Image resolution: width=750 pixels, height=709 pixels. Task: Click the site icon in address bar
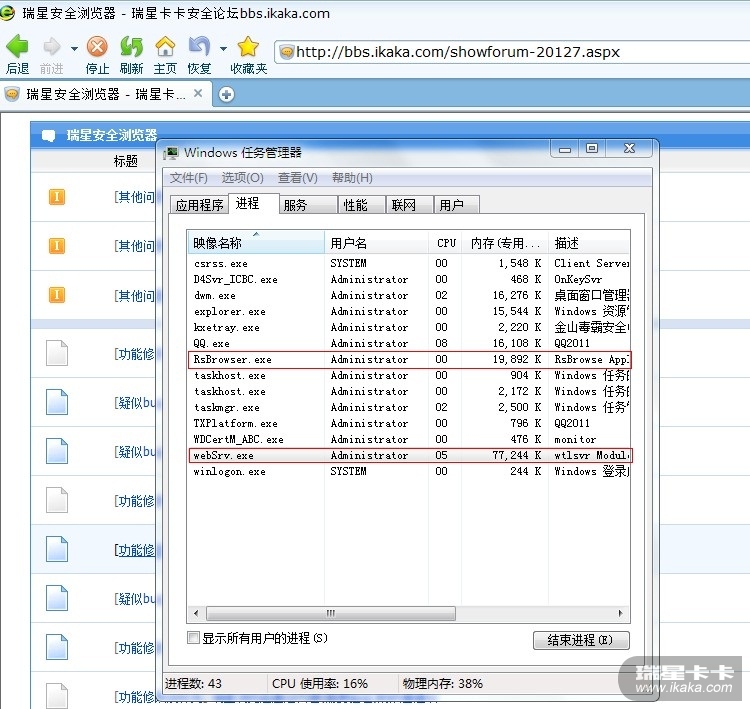(x=287, y=52)
